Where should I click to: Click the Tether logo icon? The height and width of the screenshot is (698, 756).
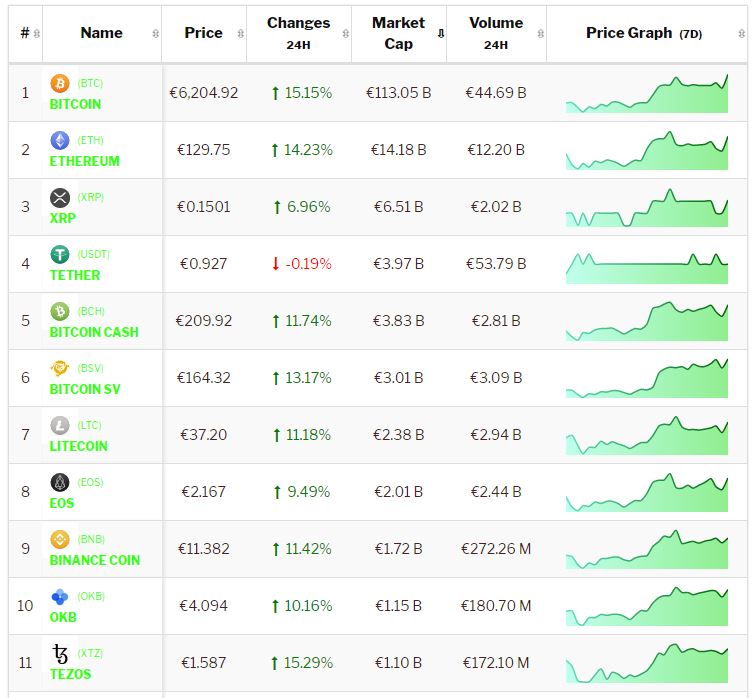[59, 254]
